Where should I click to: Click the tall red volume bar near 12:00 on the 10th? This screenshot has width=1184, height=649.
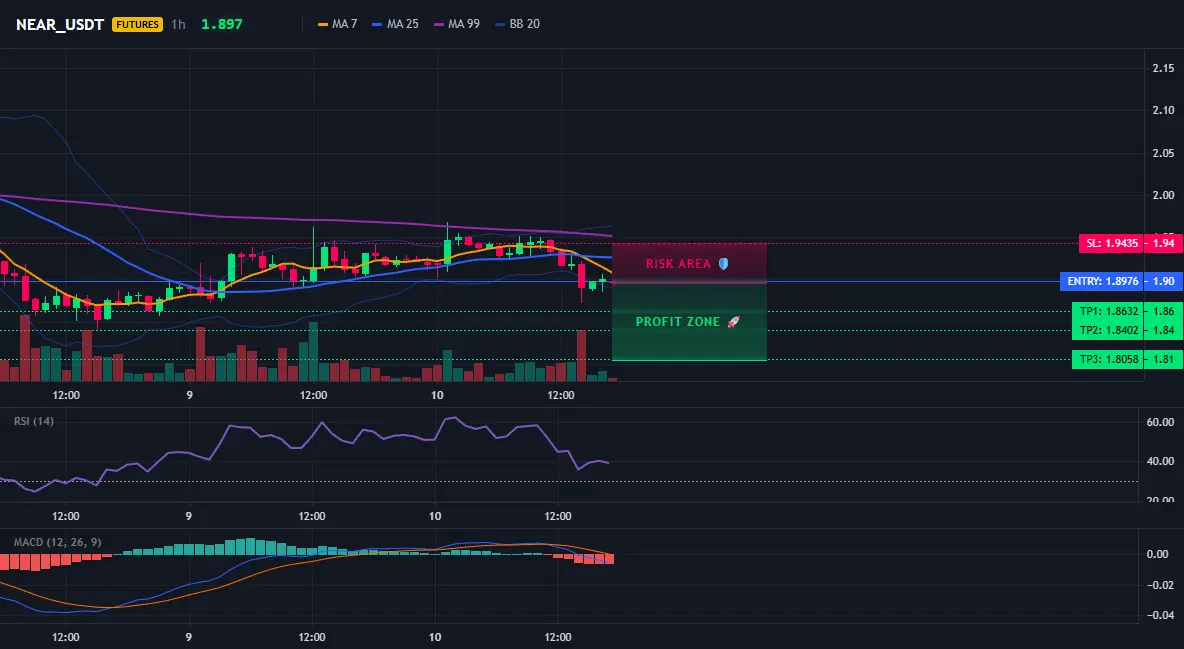click(x=581, y=356)
